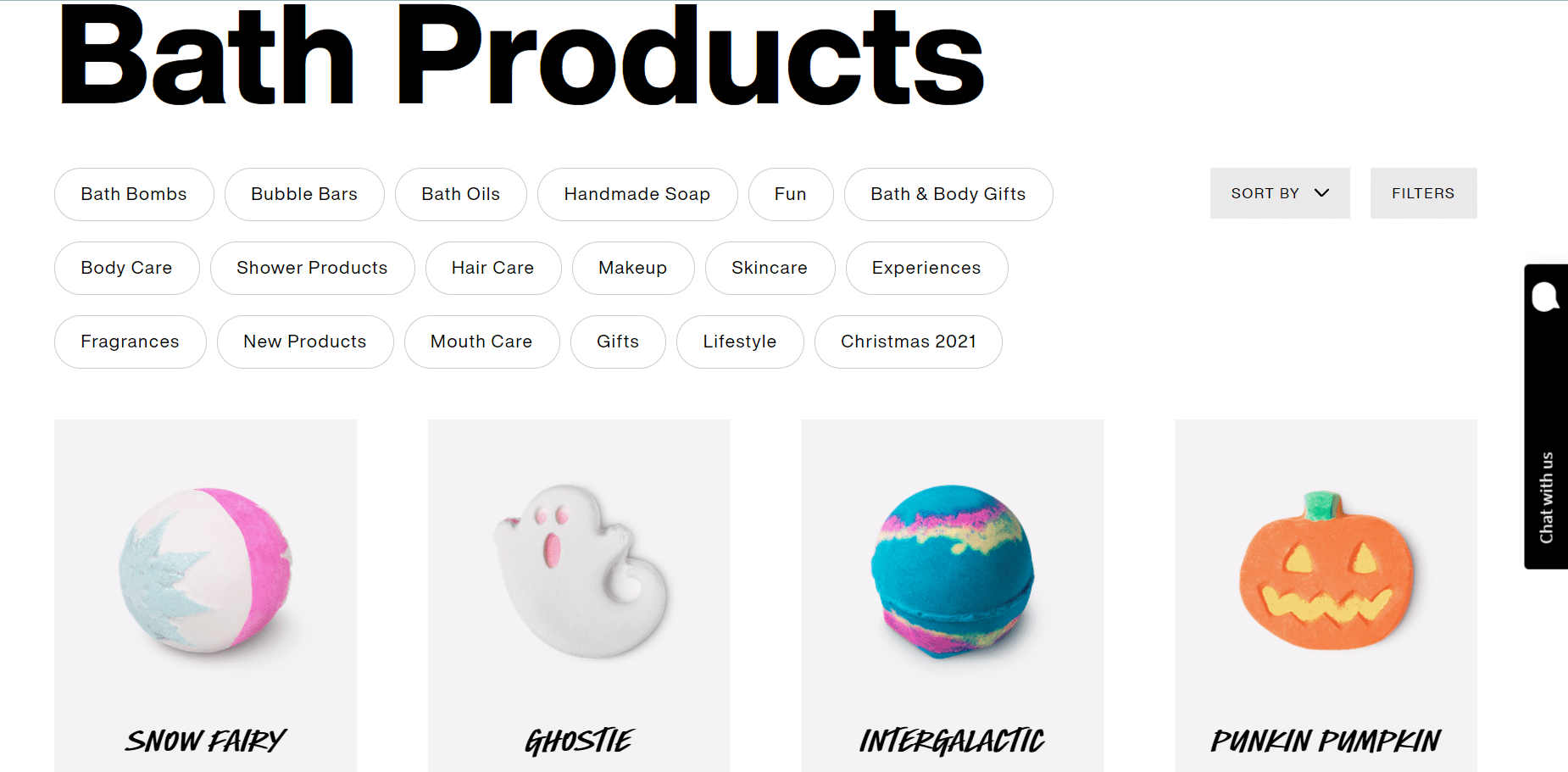The height and width of the screenshot is (772, 1568).
Task: Select the Bath Bombs category
Action: pos(134,194)
